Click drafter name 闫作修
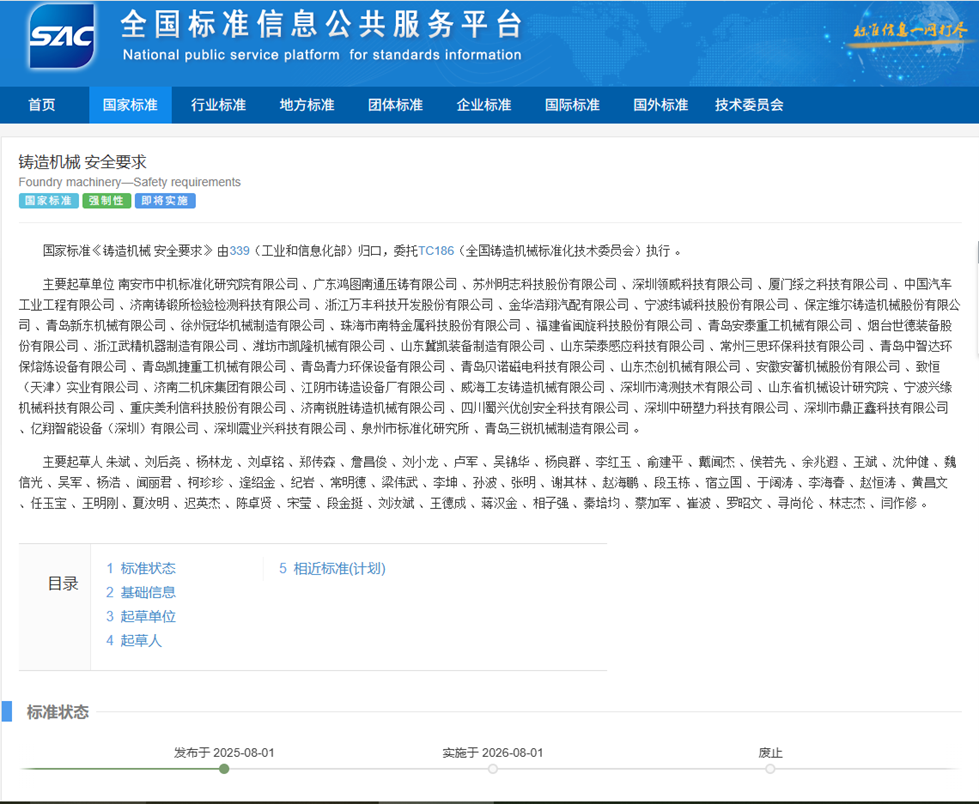The width and height of the screenshot is (979, 804). (899, 503)
